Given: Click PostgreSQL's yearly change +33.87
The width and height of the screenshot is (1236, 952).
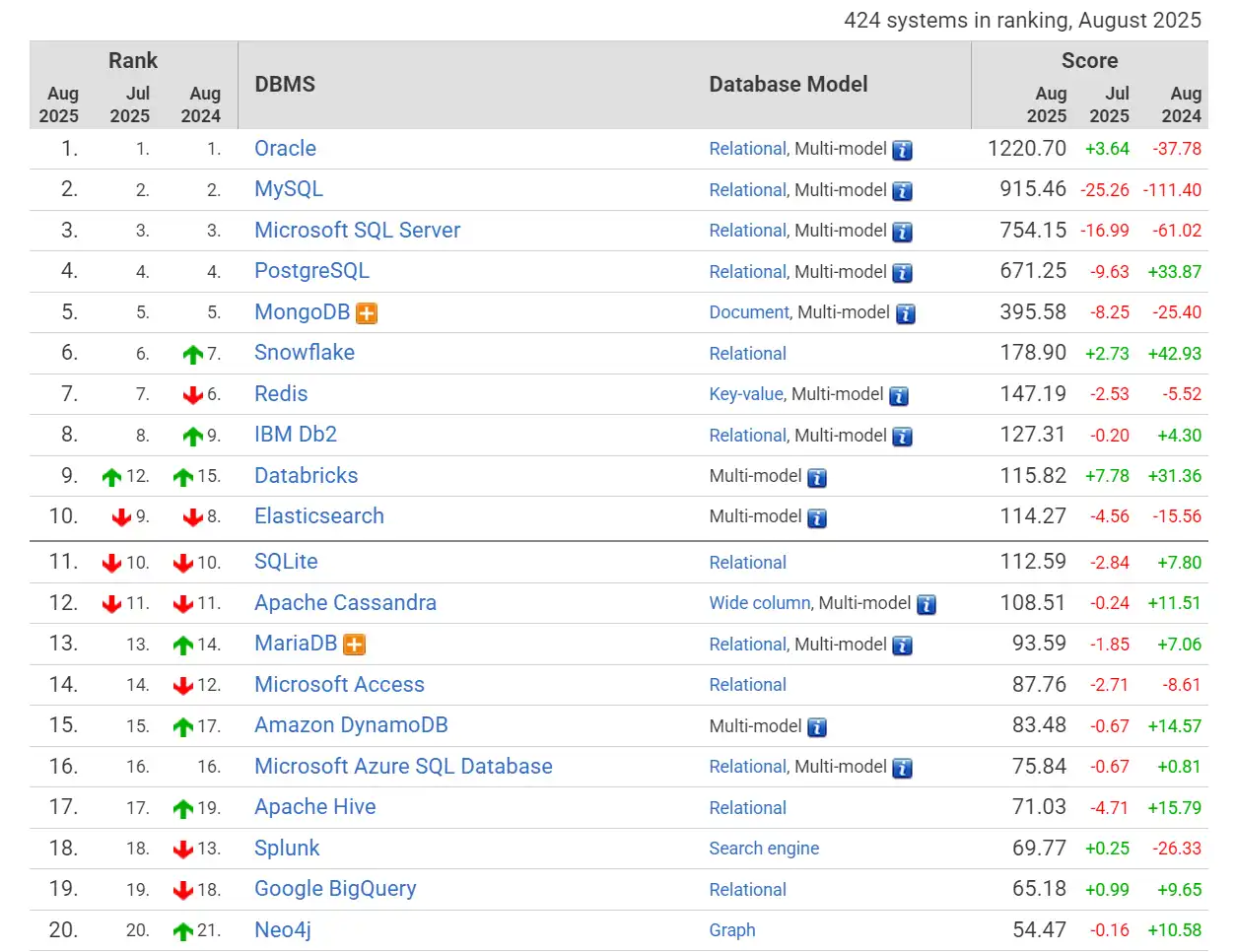Looking at the screenshot, I should click(x=1174, y=272).
